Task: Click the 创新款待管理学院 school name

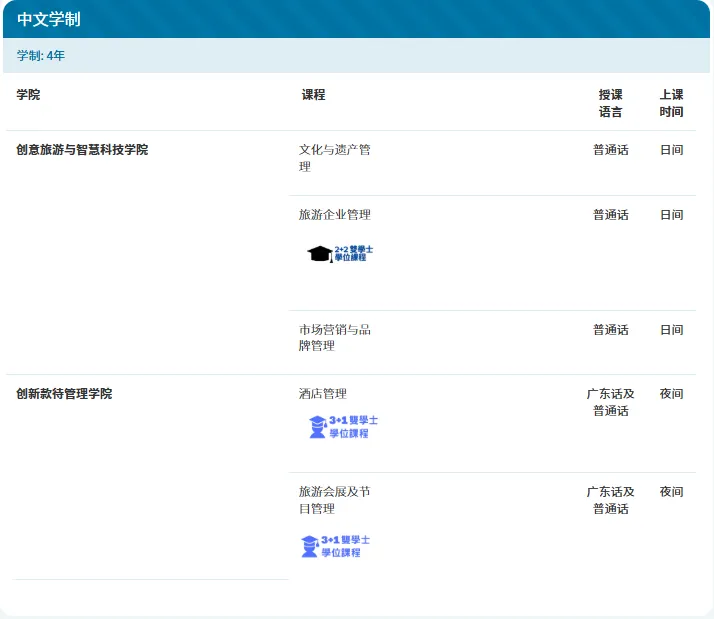Action: coord(64,394)
